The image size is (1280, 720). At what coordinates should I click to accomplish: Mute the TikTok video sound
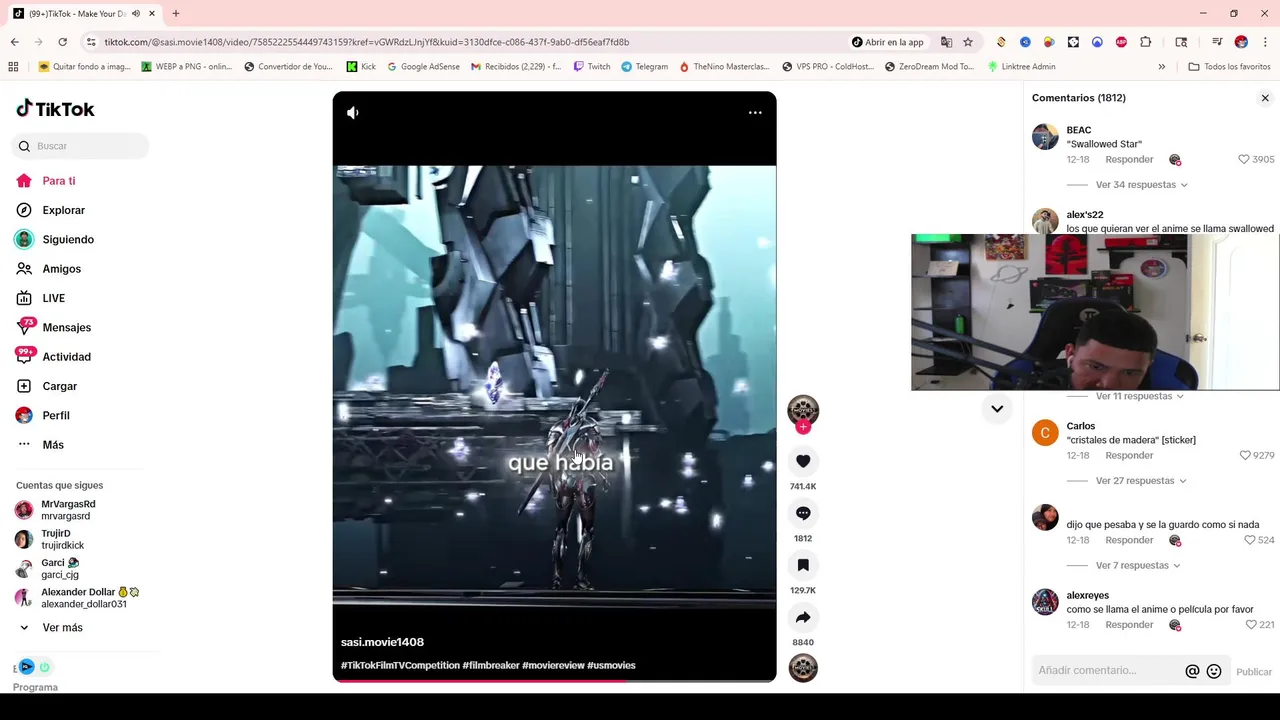tap(353, 113)
